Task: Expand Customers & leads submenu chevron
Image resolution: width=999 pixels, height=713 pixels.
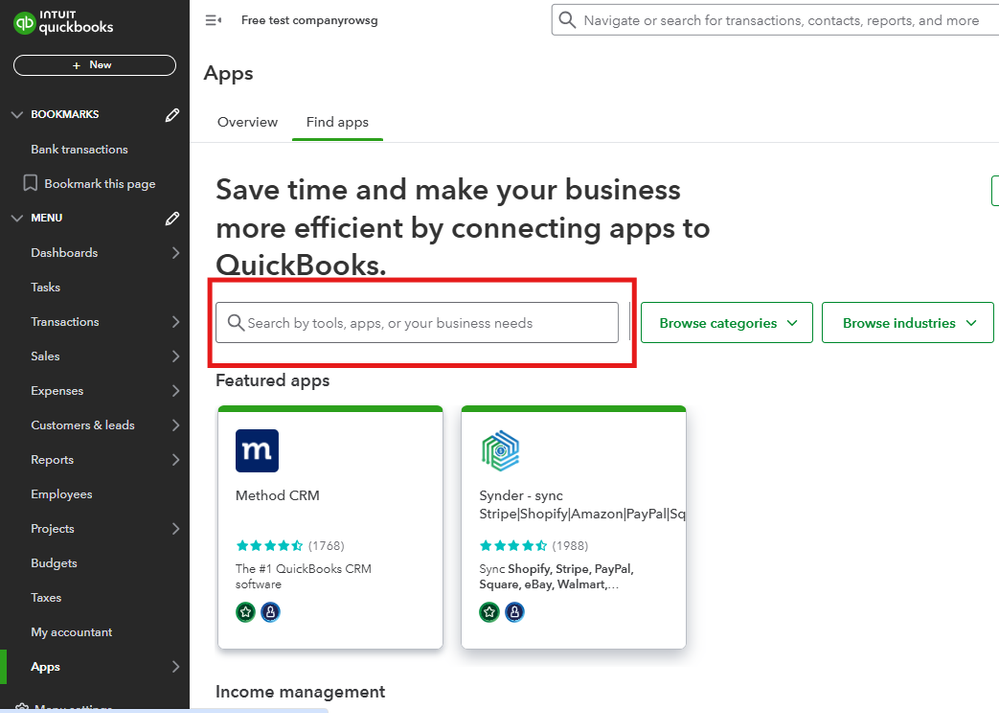Action: [176, 425]
